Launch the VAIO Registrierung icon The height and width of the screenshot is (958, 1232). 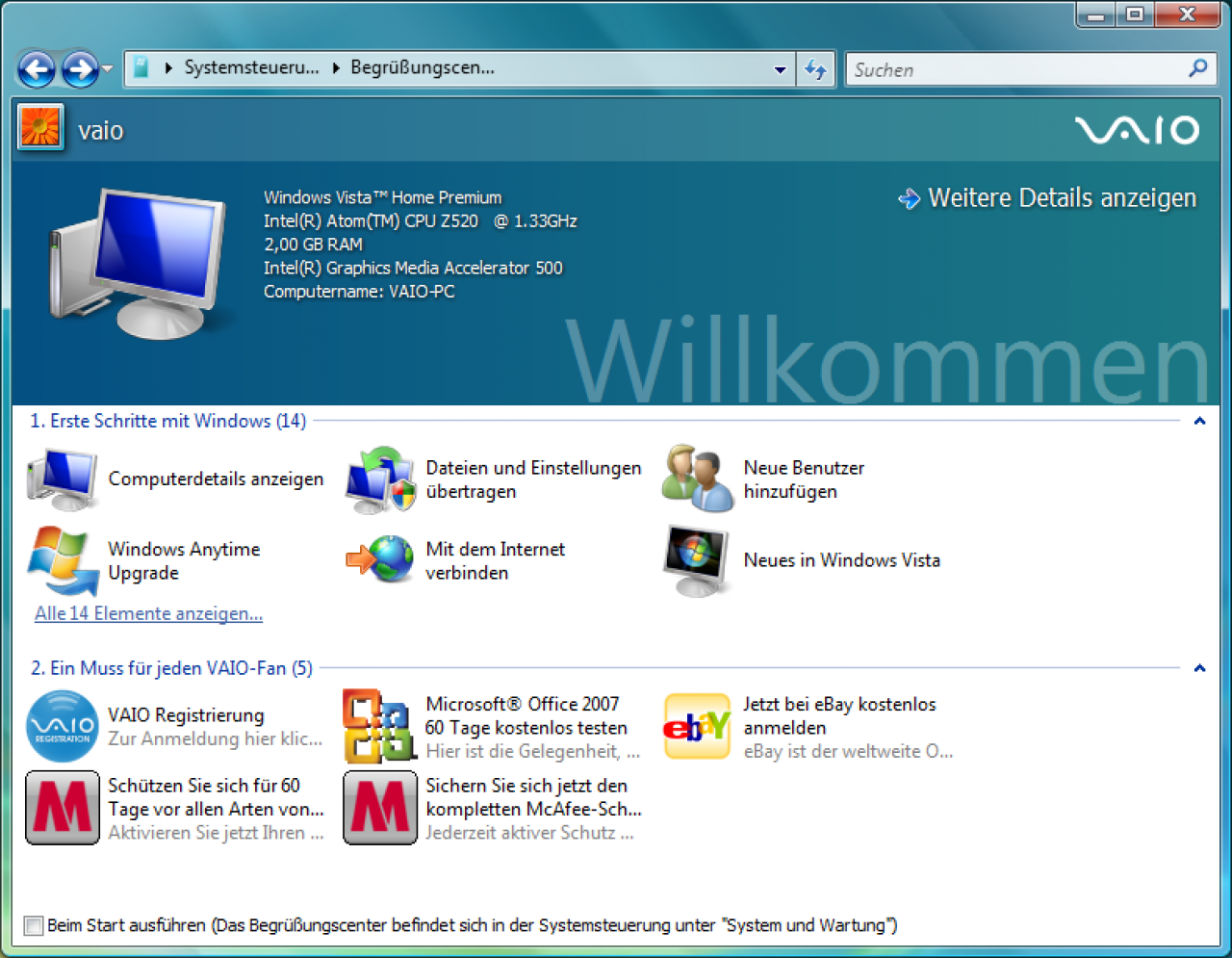point(63,727)
